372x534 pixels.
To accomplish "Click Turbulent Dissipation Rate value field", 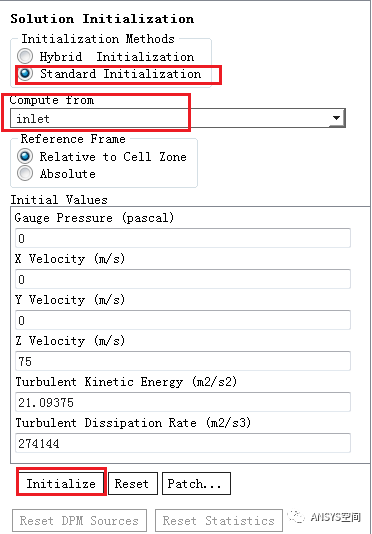I will click(x=183, y=443).
